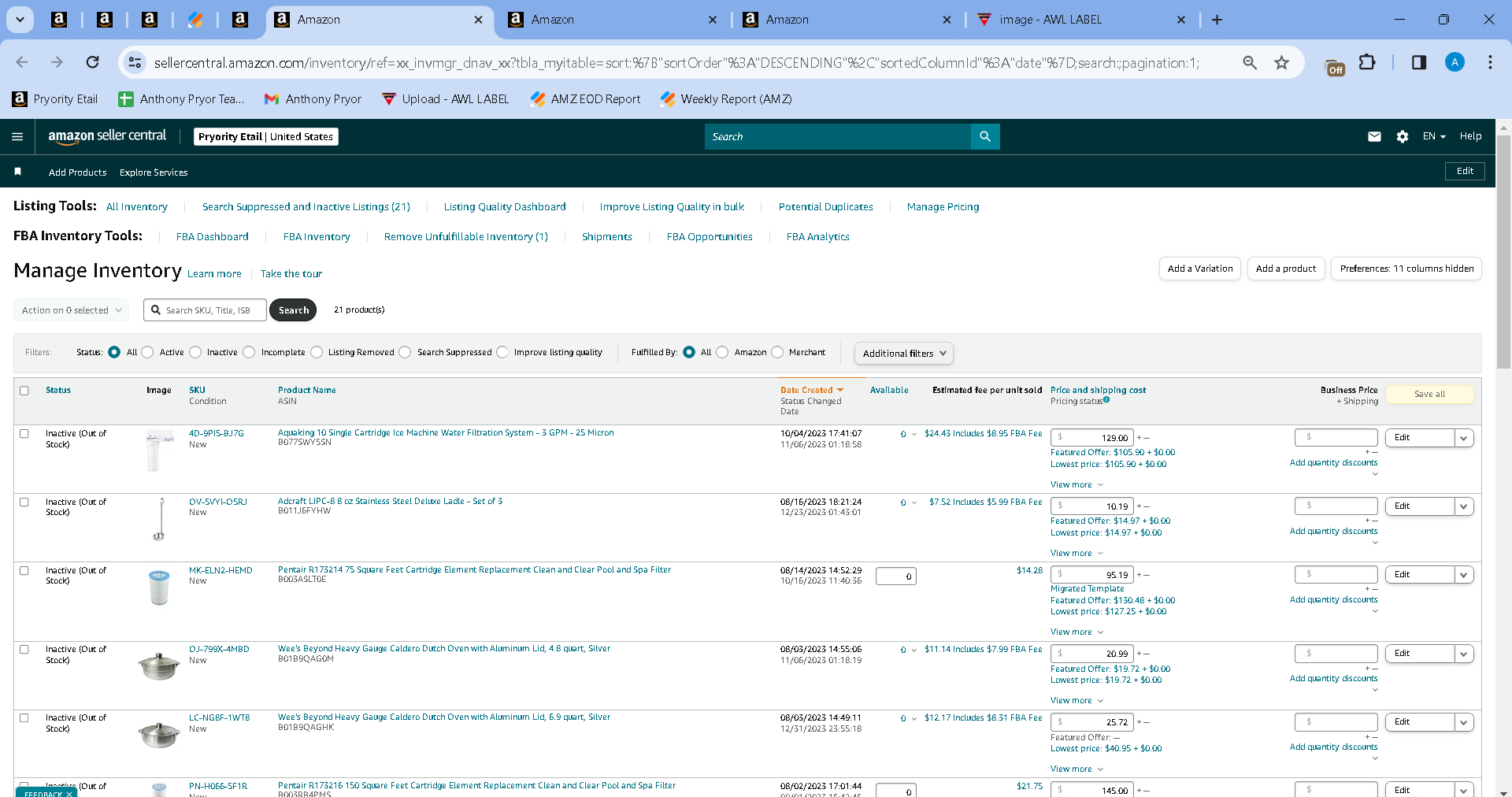This screenshot has height=797, width=1512.
Task: Open the Chrome profile avatar A
Action: 1455,62
